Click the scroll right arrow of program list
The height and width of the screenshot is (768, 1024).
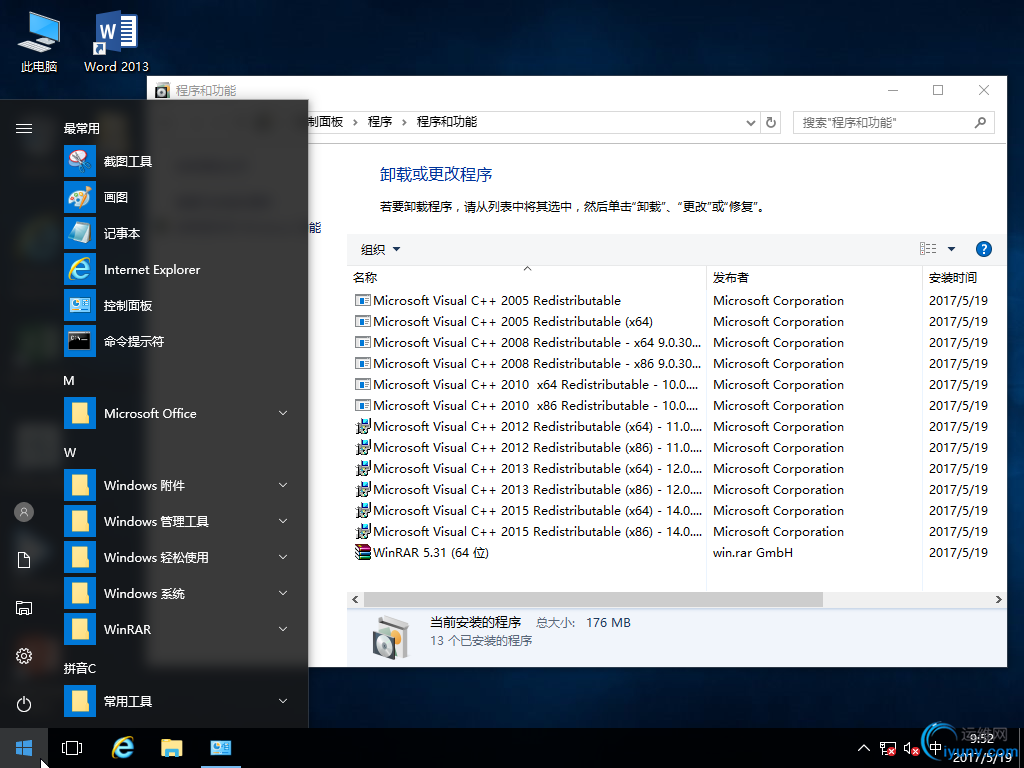click(999, 600)
